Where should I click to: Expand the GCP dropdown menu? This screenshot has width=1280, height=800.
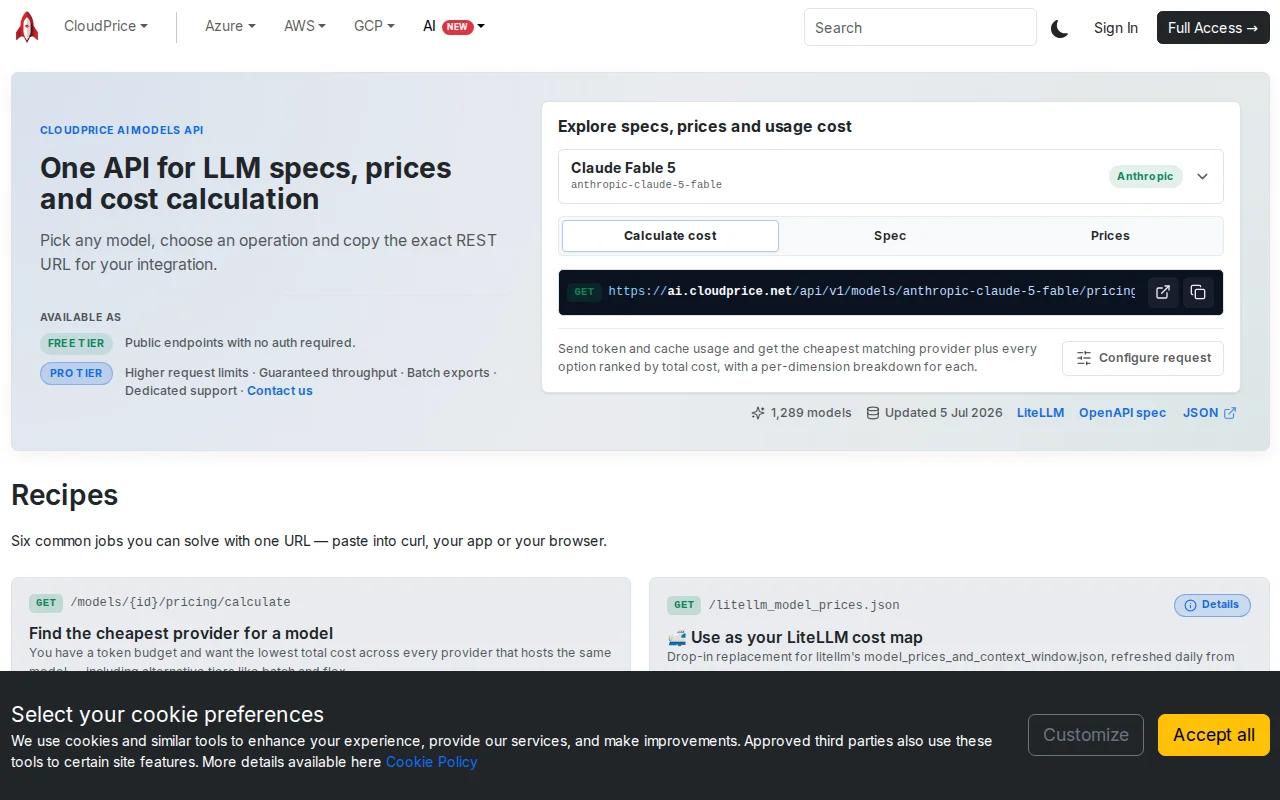(374, 26)
